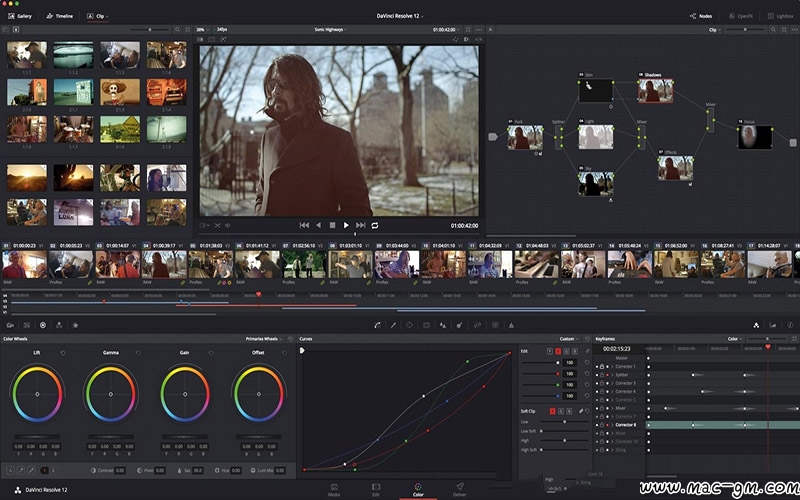Click the gallery search magnifier icon
800x500 pixels.
point(177,30)
